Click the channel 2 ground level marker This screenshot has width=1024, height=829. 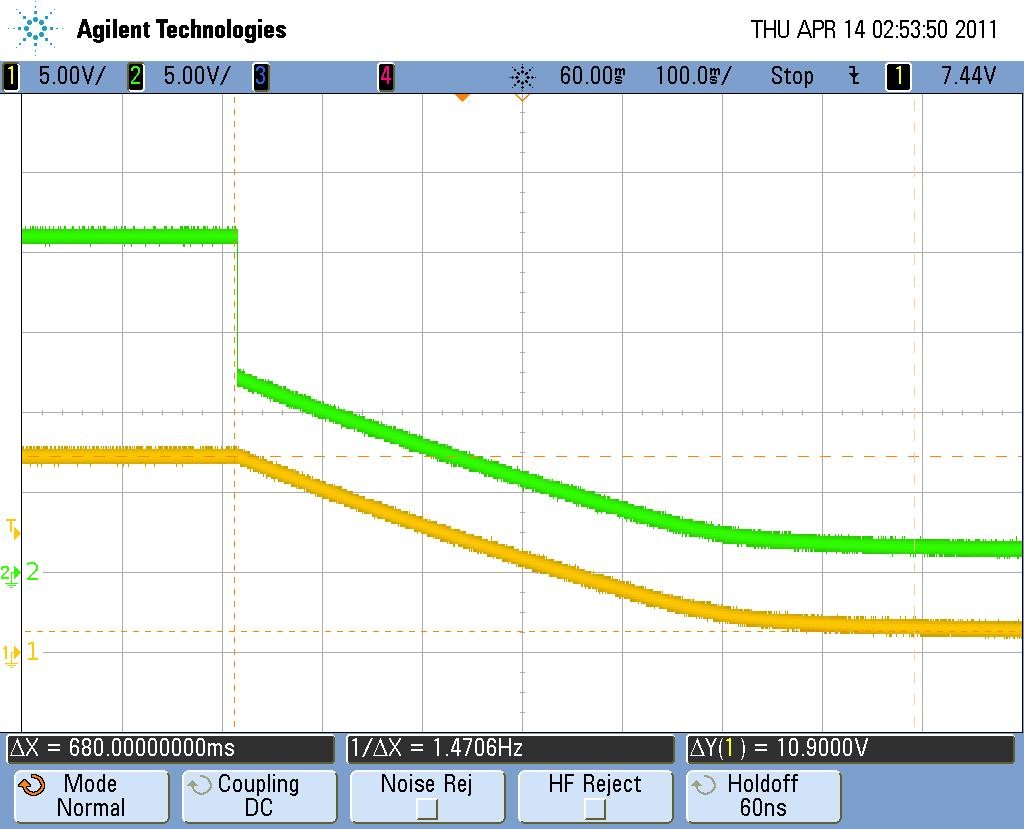[x=10, y=574]
